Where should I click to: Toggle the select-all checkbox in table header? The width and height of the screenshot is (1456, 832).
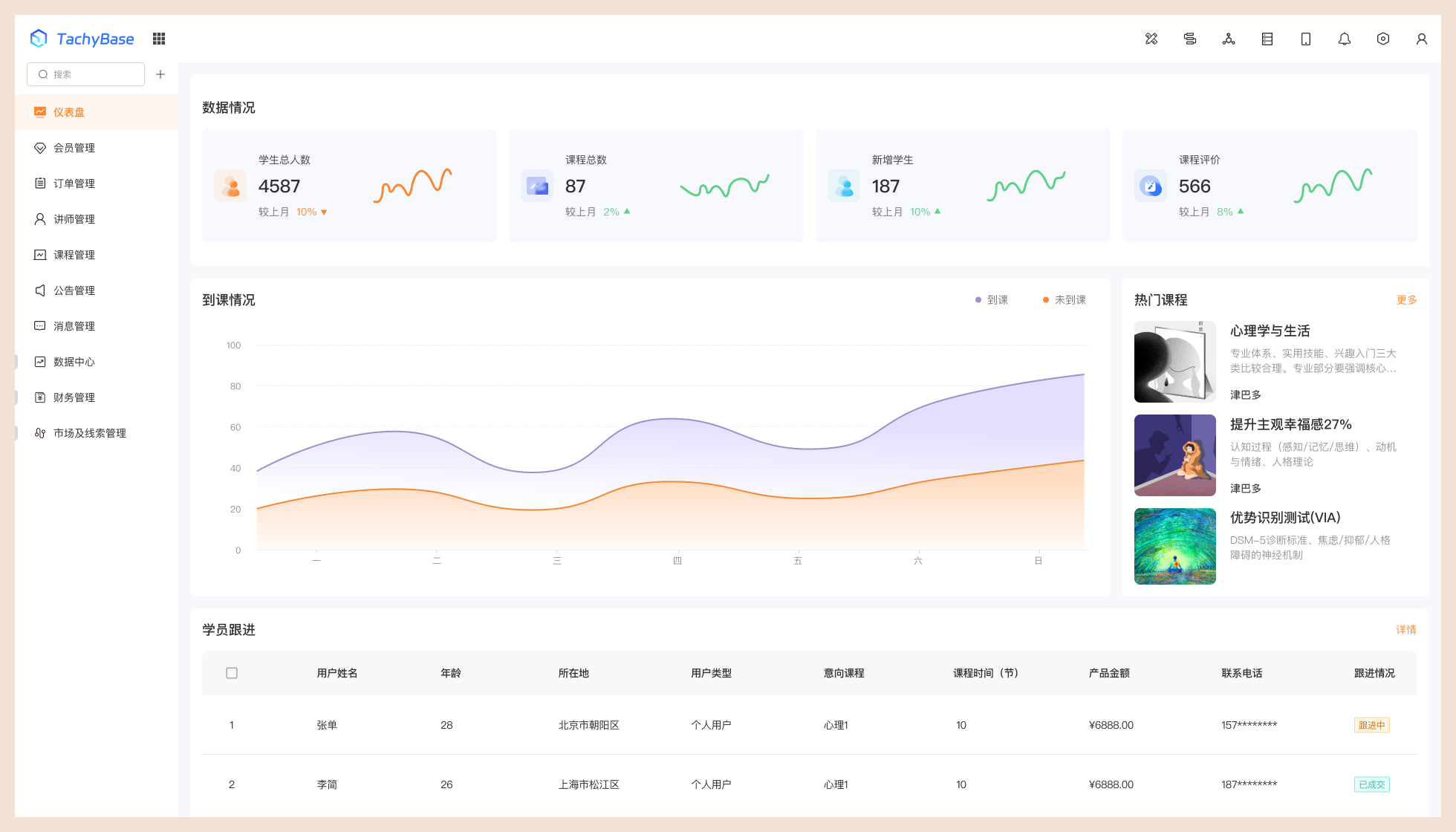pyautogui.click(x=232, y=673)
